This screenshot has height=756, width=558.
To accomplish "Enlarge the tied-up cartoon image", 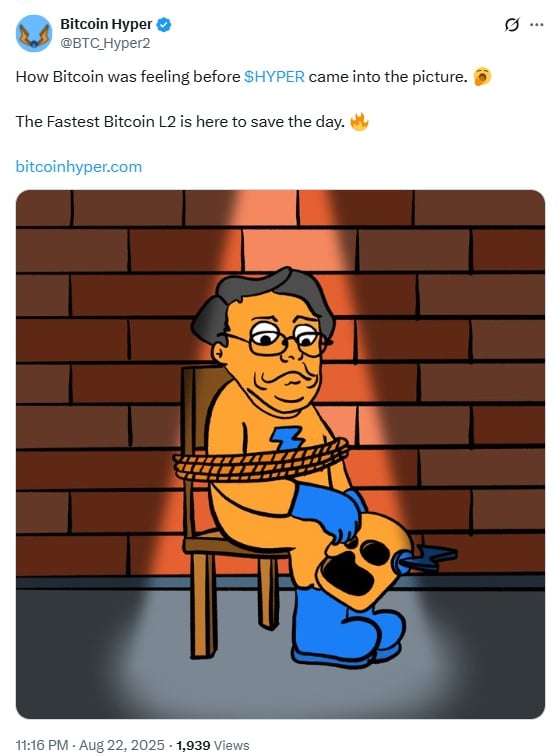I will [280, 454].
